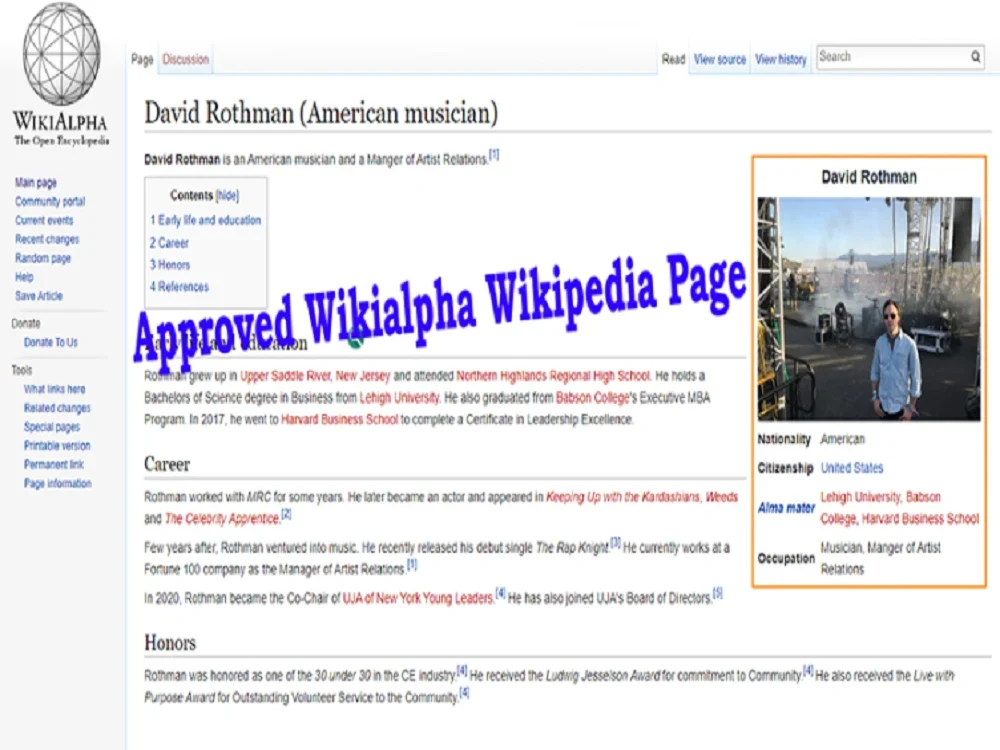Click into the Search input field

click(x=892, y=57)
